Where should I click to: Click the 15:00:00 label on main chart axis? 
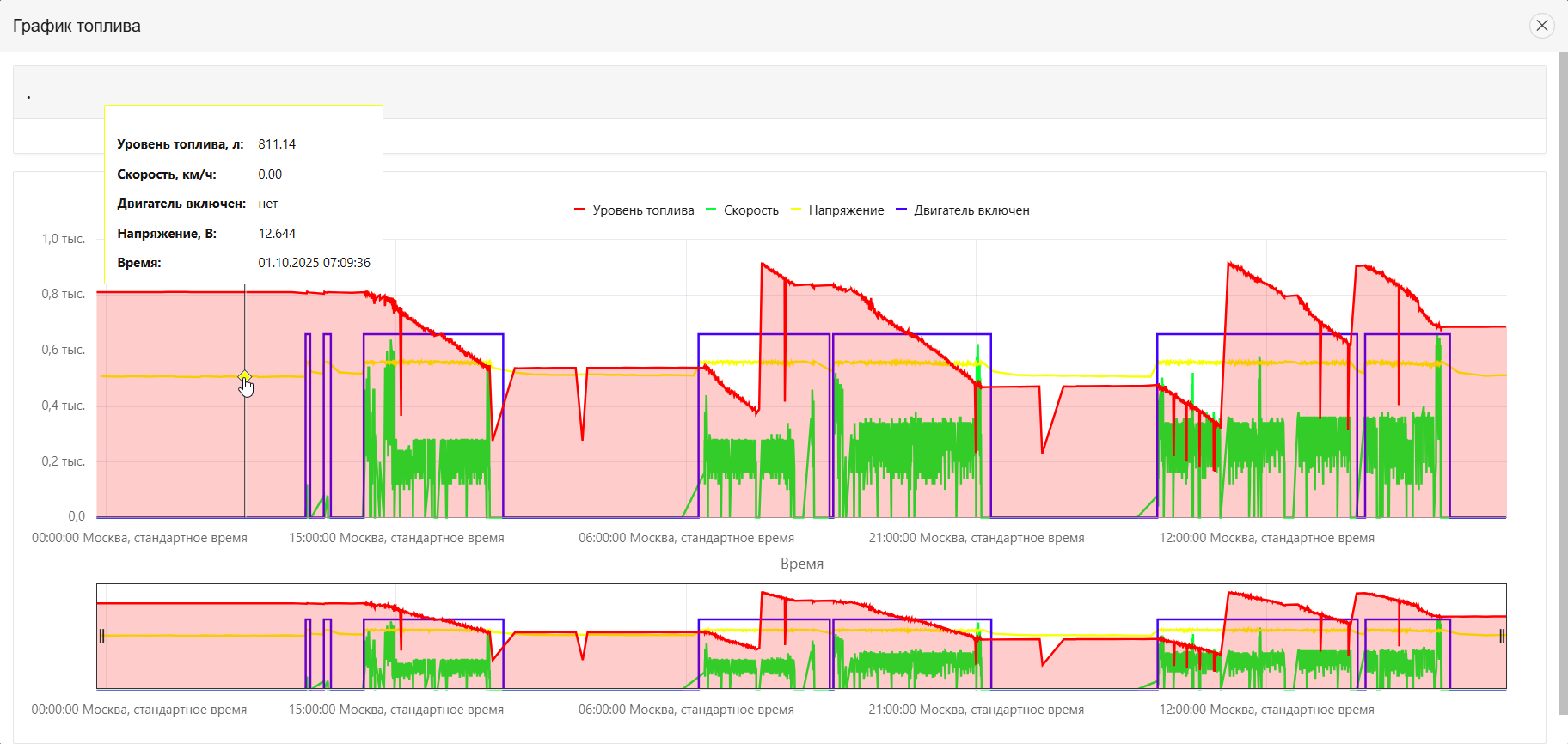[x=396, y=538]
